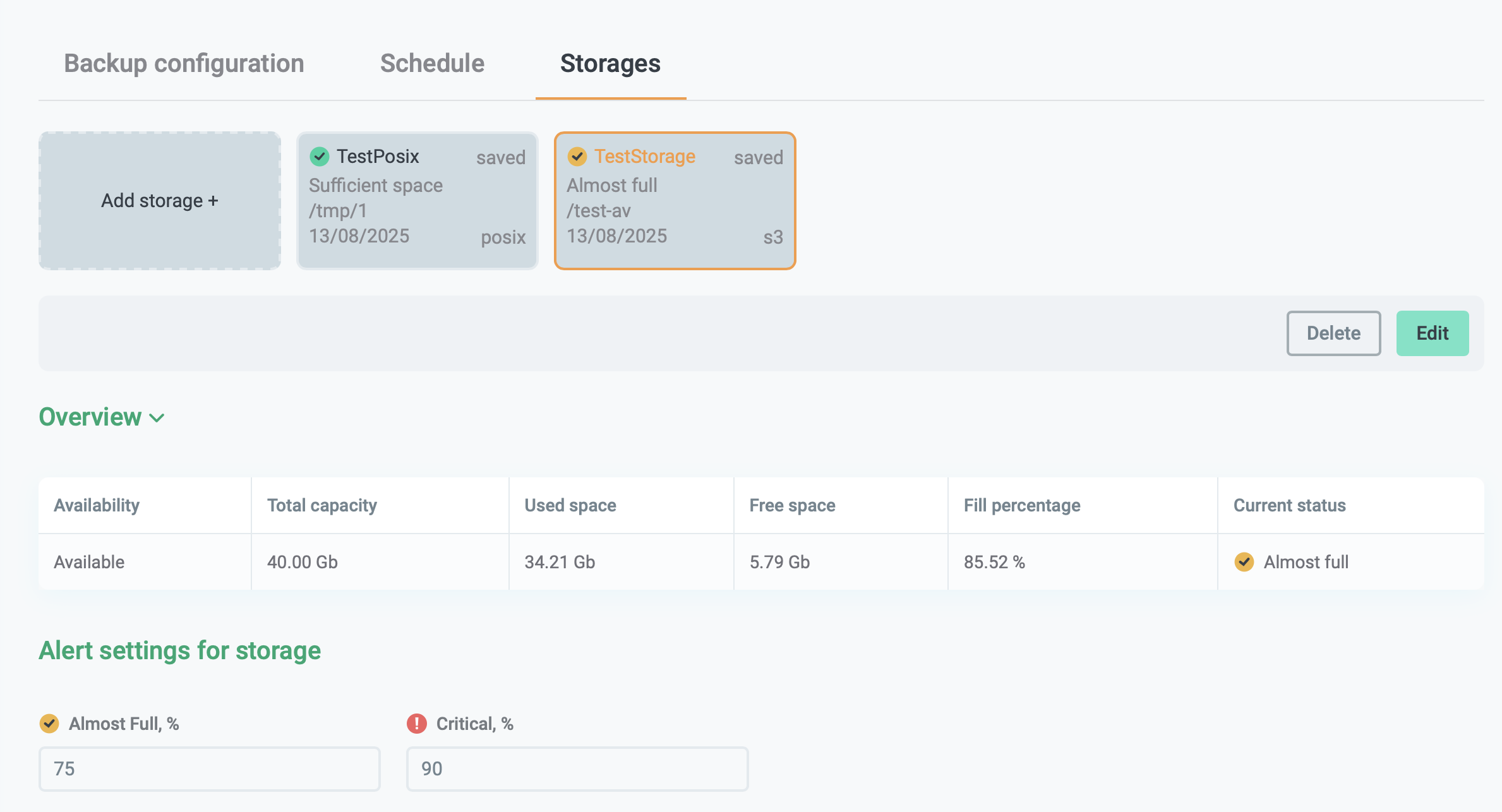
Task: Click the Availability column header
Action: point(97,505)
